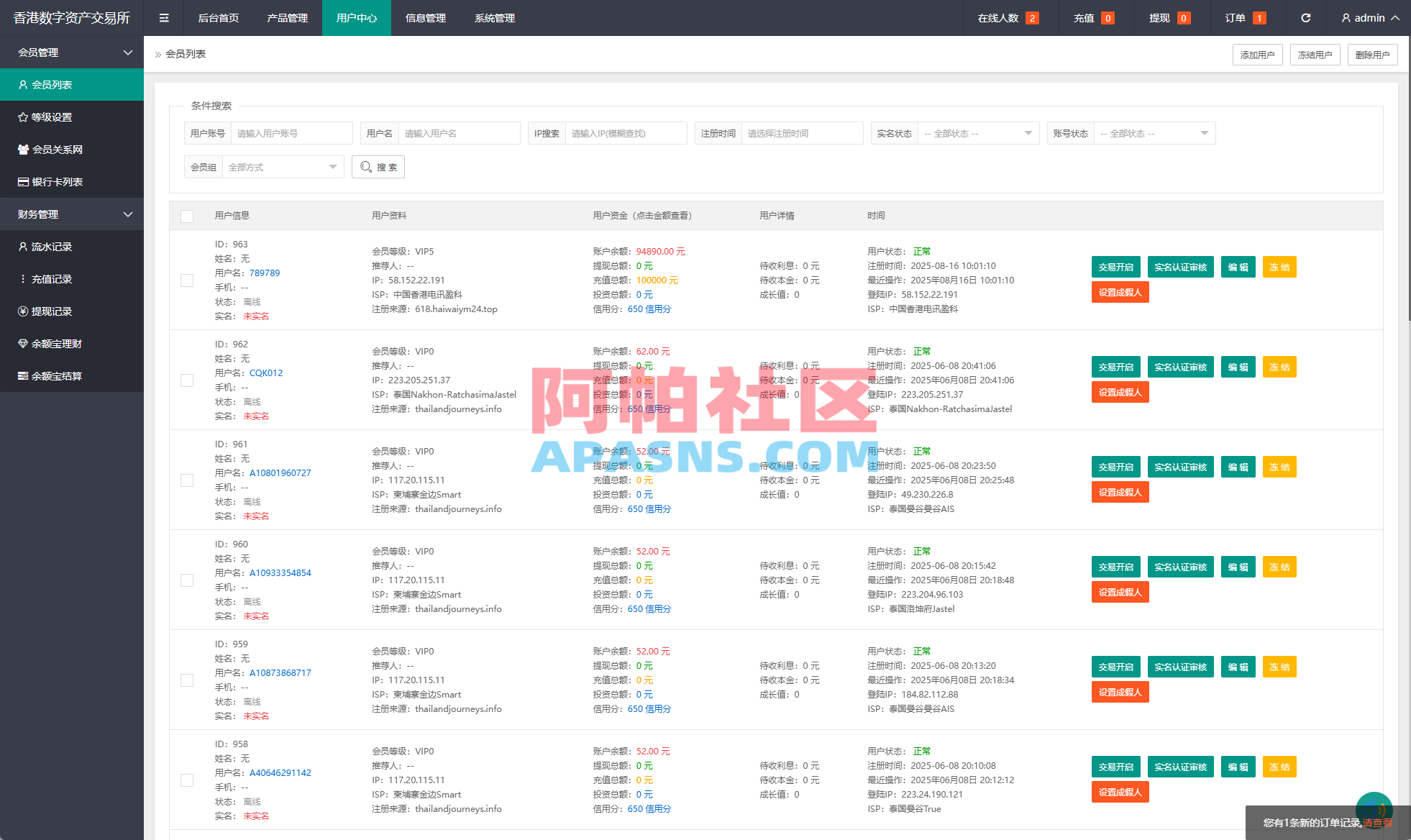Open the 实名状态 status dropdown

point(978,132)
